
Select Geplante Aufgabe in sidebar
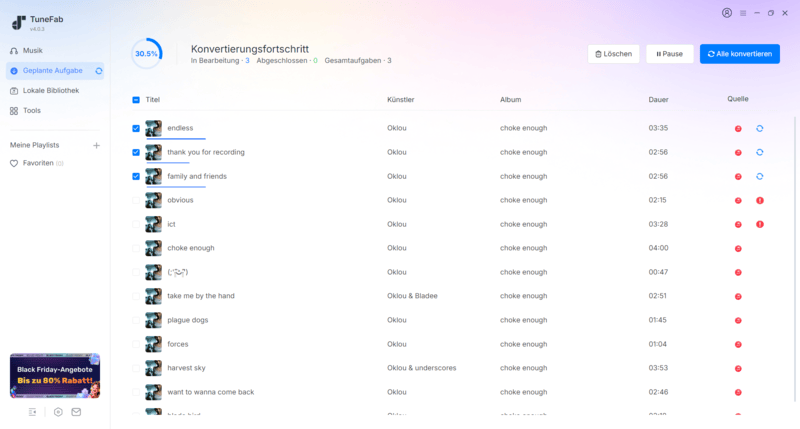point(55,71)
